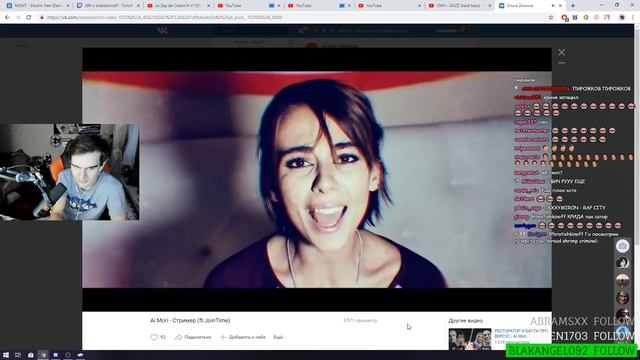Open Chrome profile avatar
The image size is (640, 360).
[x=622, y=18]
